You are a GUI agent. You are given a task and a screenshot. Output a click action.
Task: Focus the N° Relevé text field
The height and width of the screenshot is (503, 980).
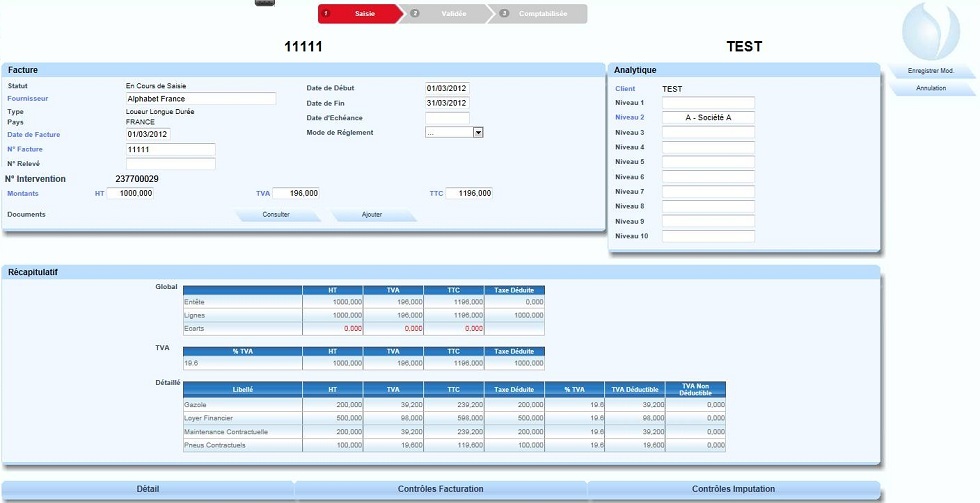click(x=170, y=164)
